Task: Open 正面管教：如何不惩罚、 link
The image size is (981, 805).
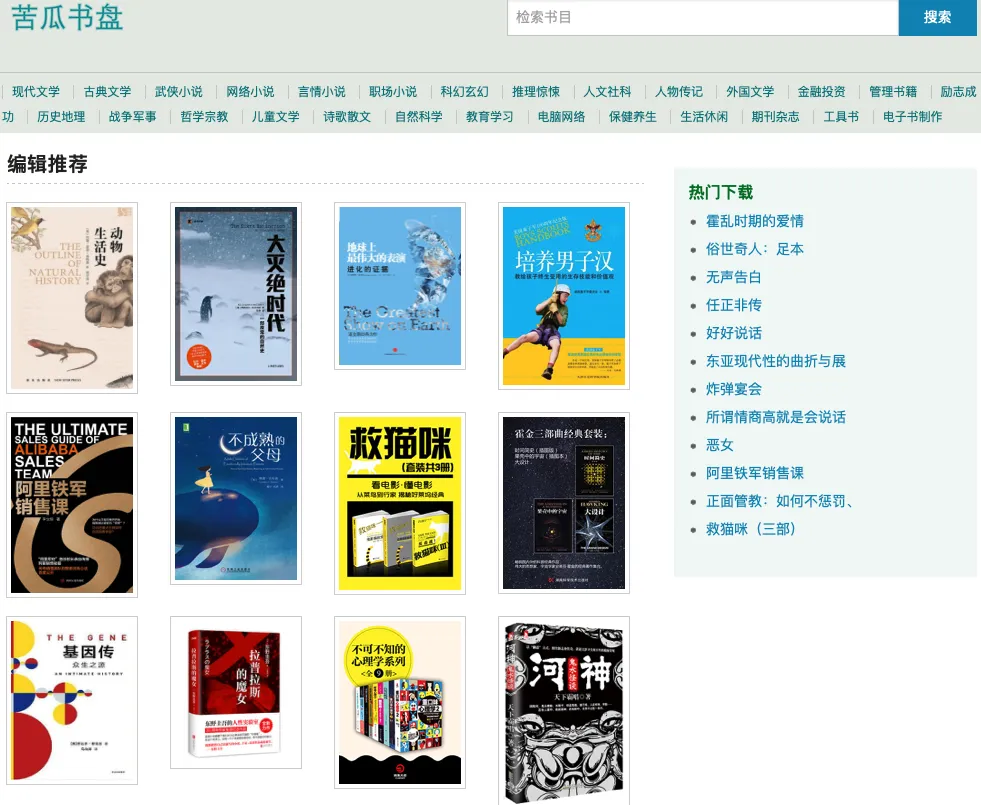Action: [x=780, y=502]
